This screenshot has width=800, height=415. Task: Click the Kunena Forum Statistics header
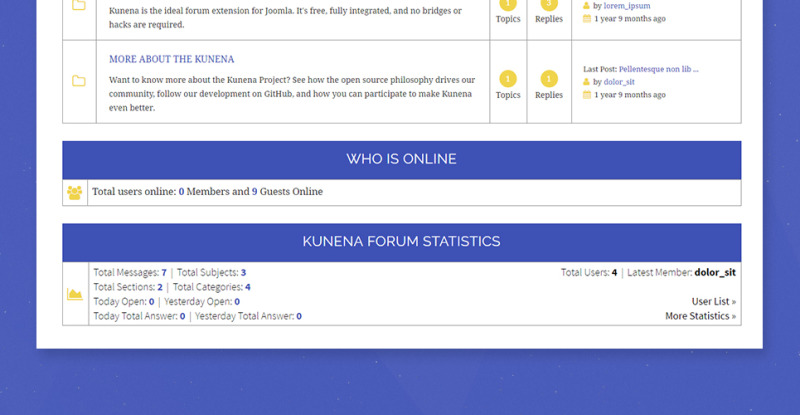click(x=402, y=242)
